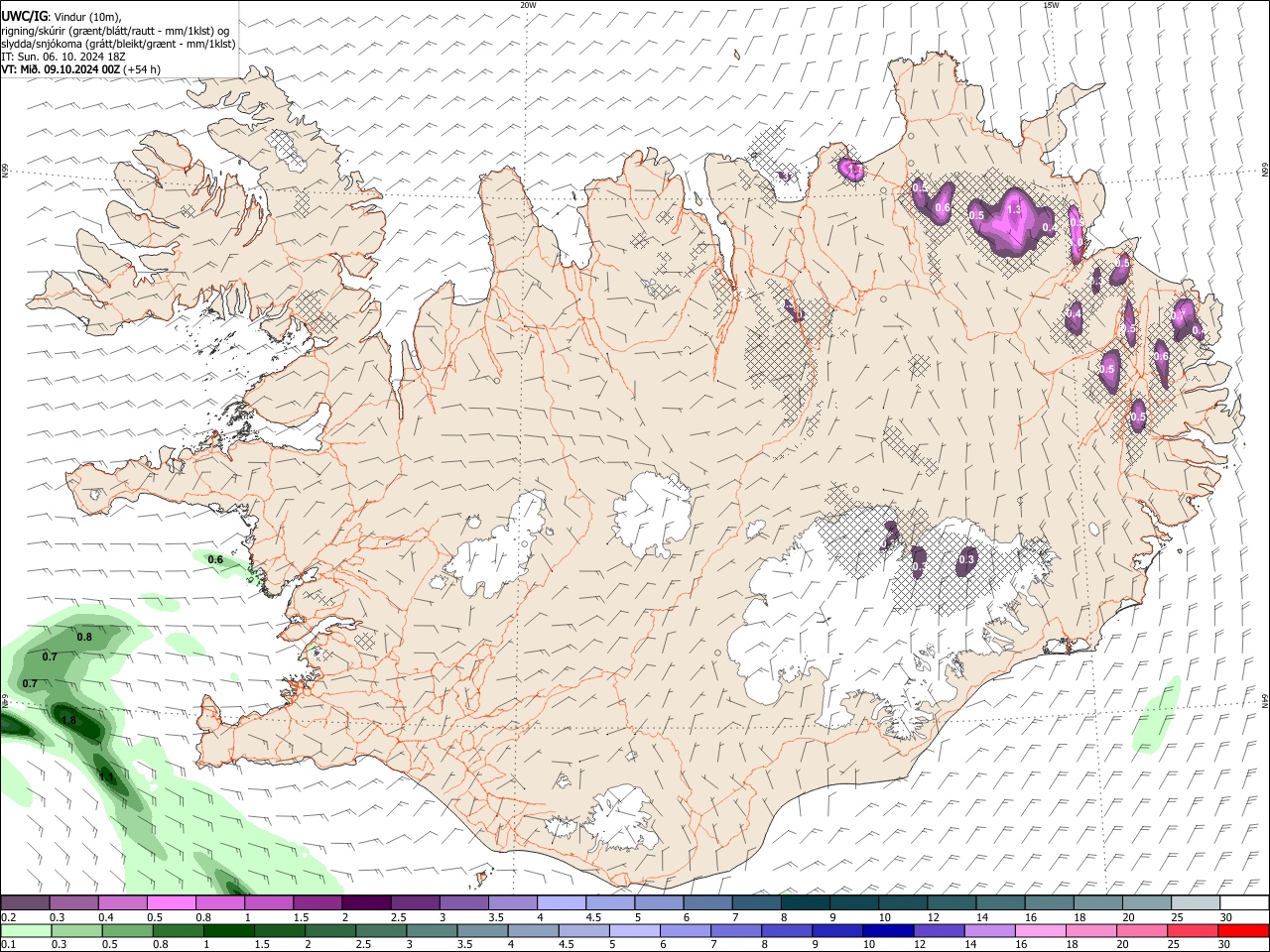Click the dark teal 8 swatch in snow legend
This screenshot has width=1270, height=952.
click(x=804, y=903)
